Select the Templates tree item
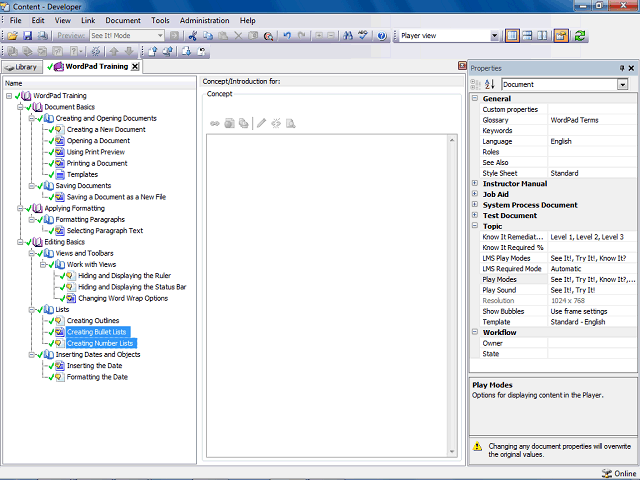Screen dimensions: 640x480 [82, 174]
